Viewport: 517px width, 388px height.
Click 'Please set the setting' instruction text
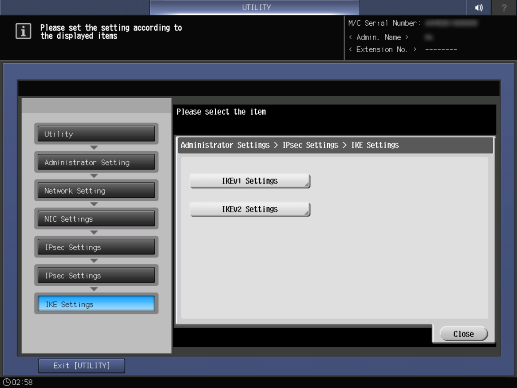111,32
